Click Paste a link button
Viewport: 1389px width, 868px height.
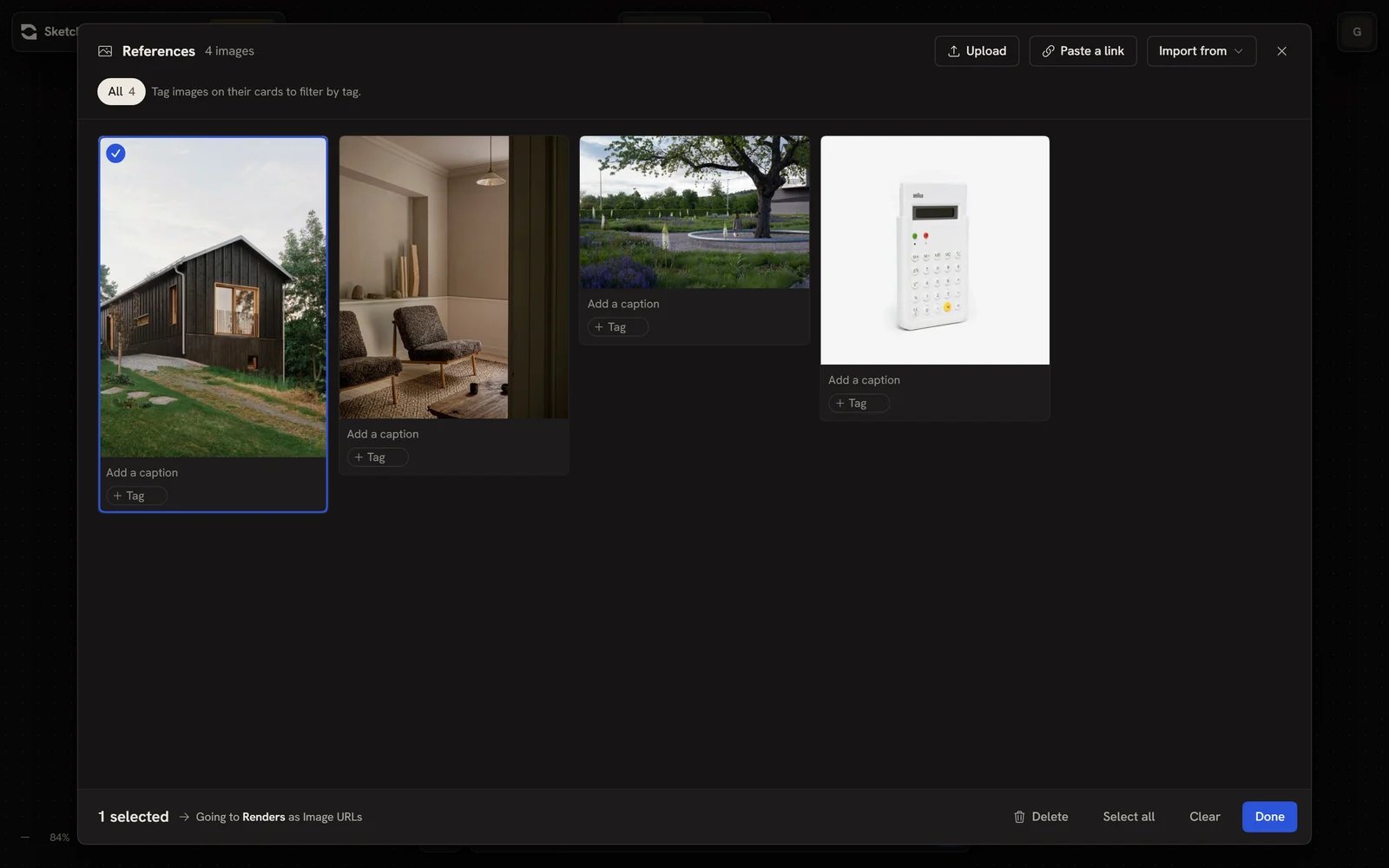point(1083,51)
